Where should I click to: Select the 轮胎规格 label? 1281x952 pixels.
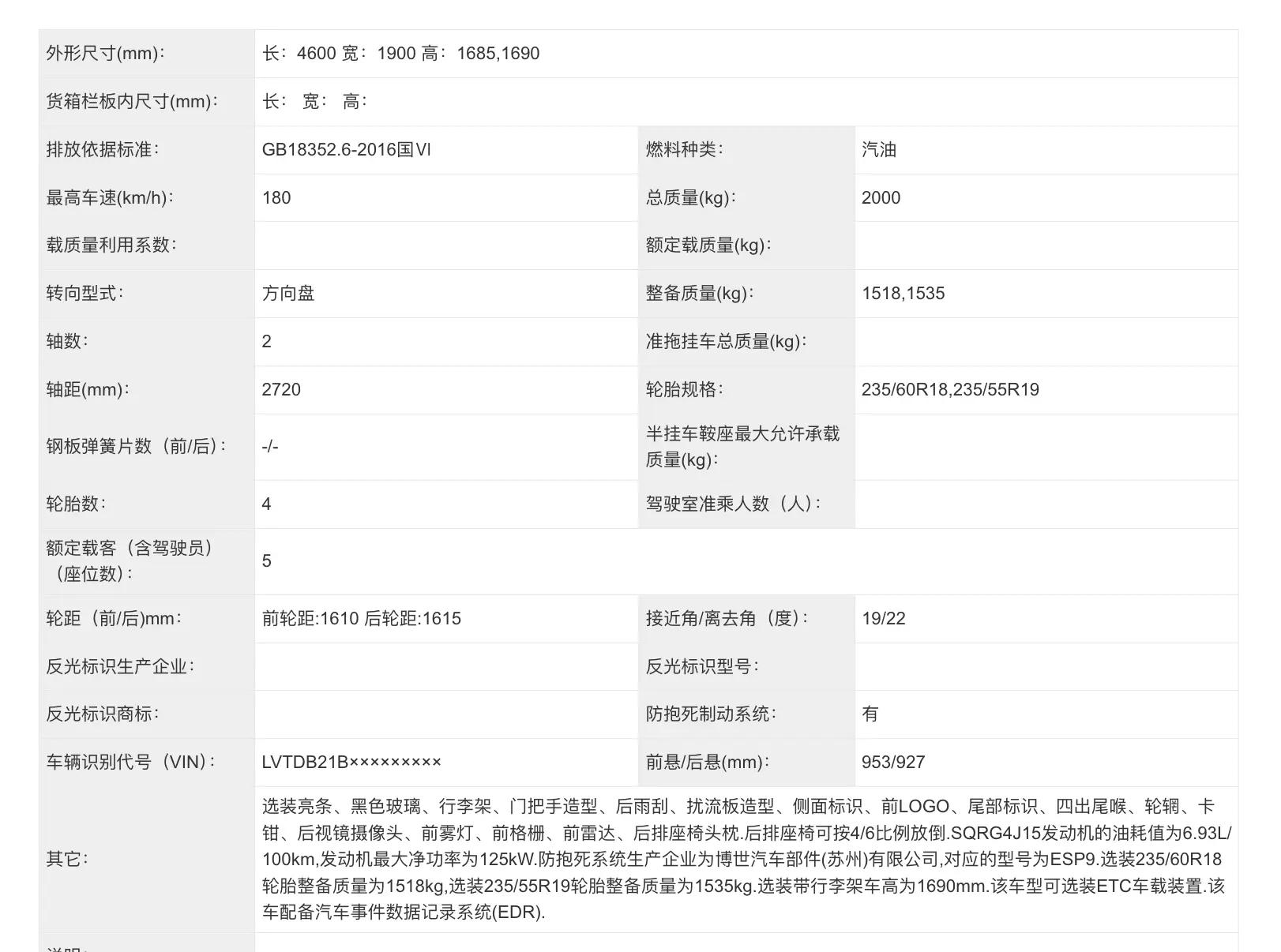(x=684, y=390)
